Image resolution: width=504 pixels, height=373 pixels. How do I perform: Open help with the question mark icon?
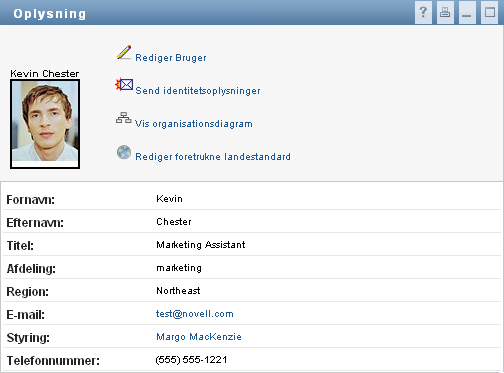(423, 12)
